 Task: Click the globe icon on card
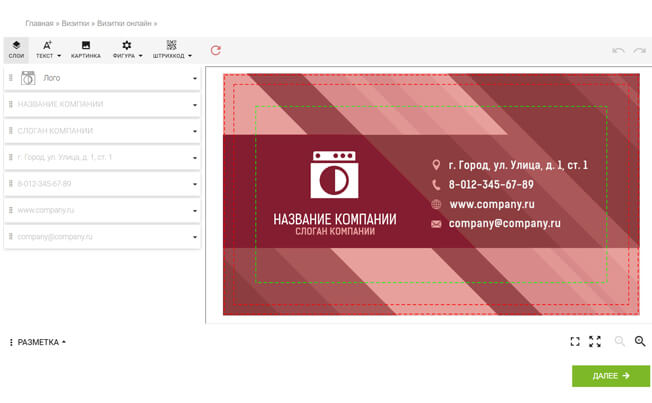(436, 204)
